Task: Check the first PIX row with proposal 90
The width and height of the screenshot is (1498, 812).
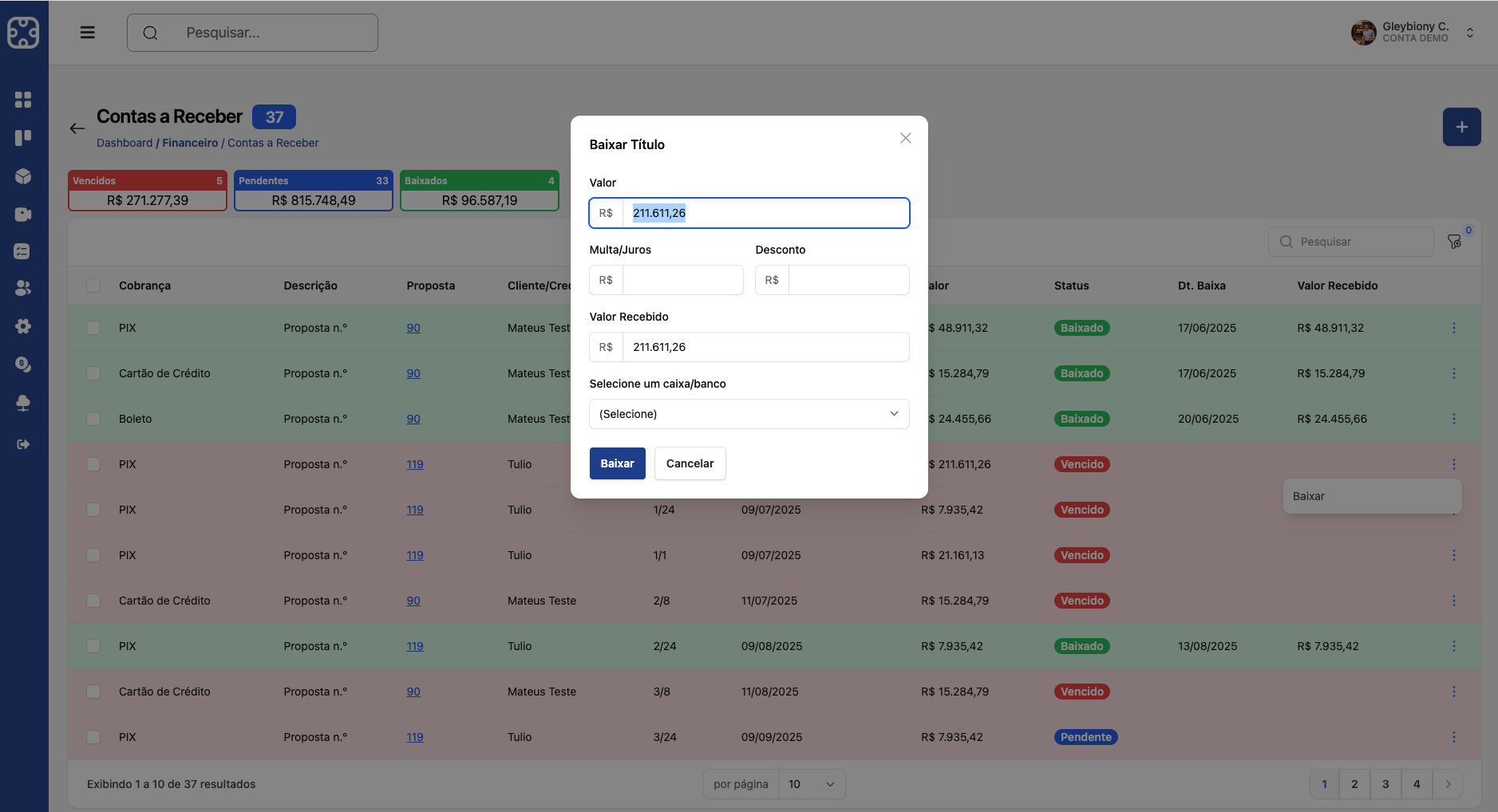Action: (x=93, y=328)
